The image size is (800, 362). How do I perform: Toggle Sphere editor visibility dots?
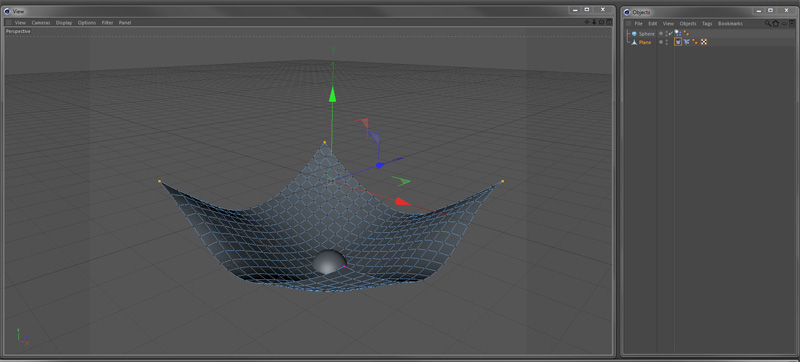tap(667, 34)
